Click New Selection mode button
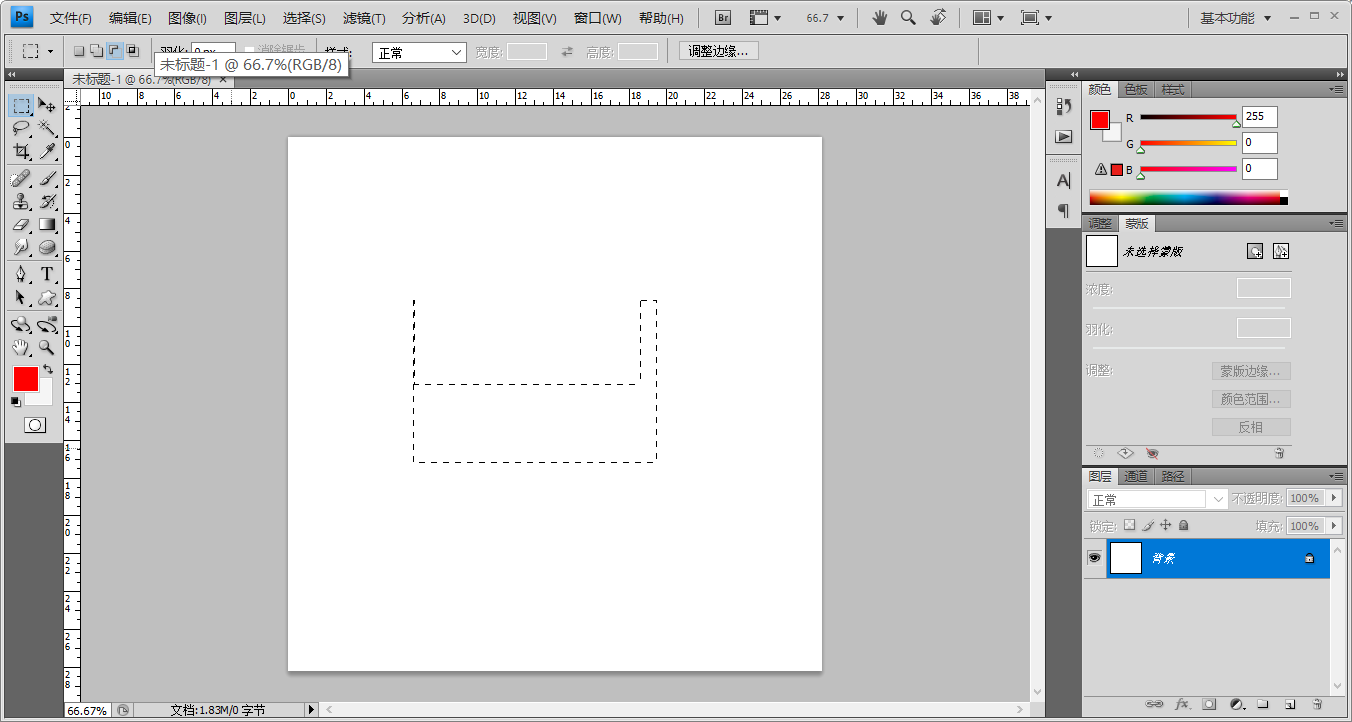This screenshot has height=722, width=1352. (x=79, y=51)
